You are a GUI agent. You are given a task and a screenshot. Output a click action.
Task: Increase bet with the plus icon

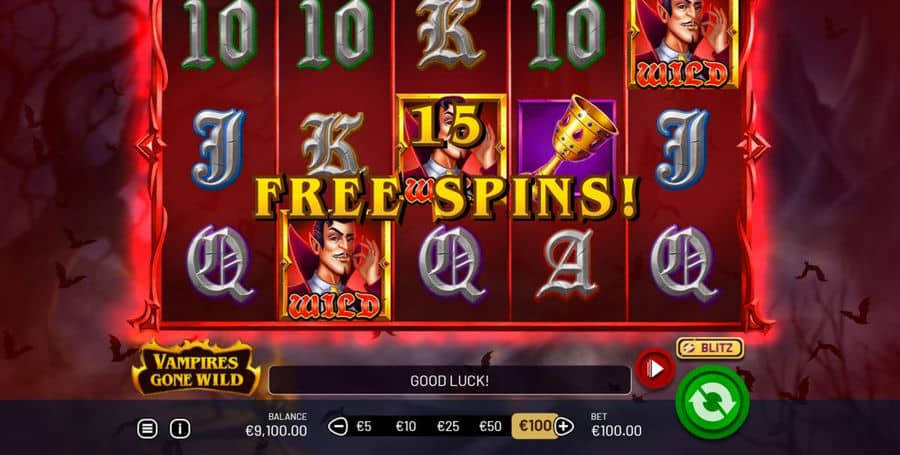coord(564,426)
